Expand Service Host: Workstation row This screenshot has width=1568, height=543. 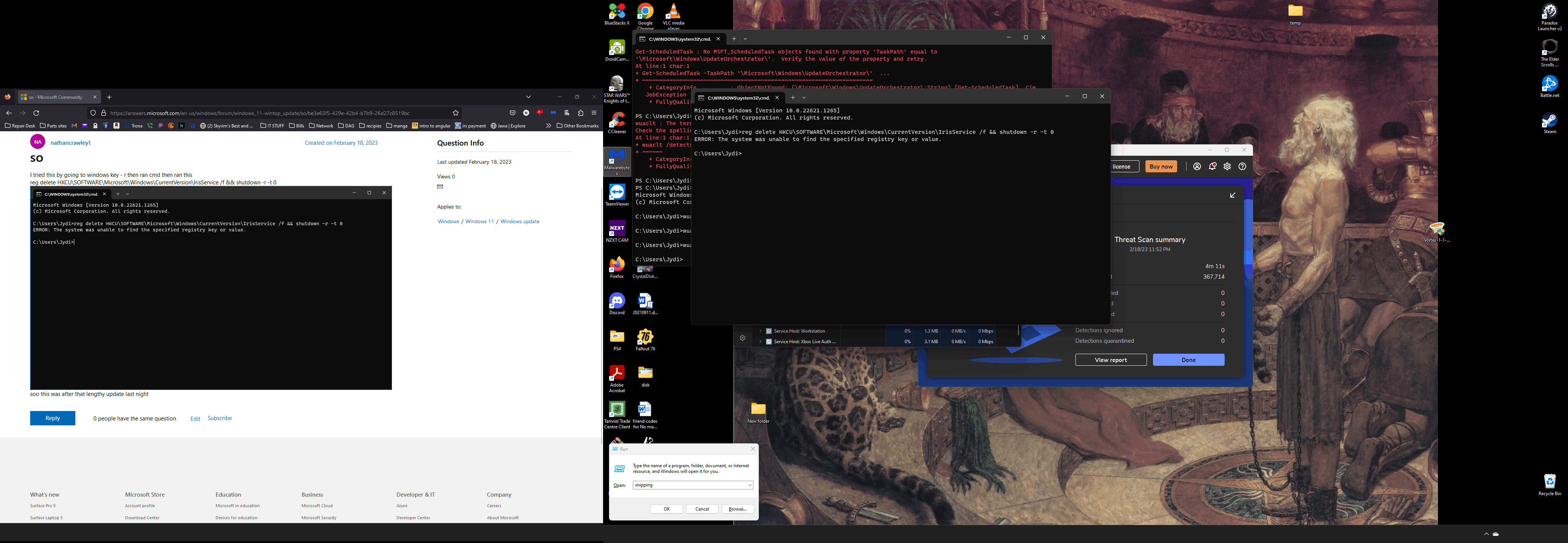(760, 331)
